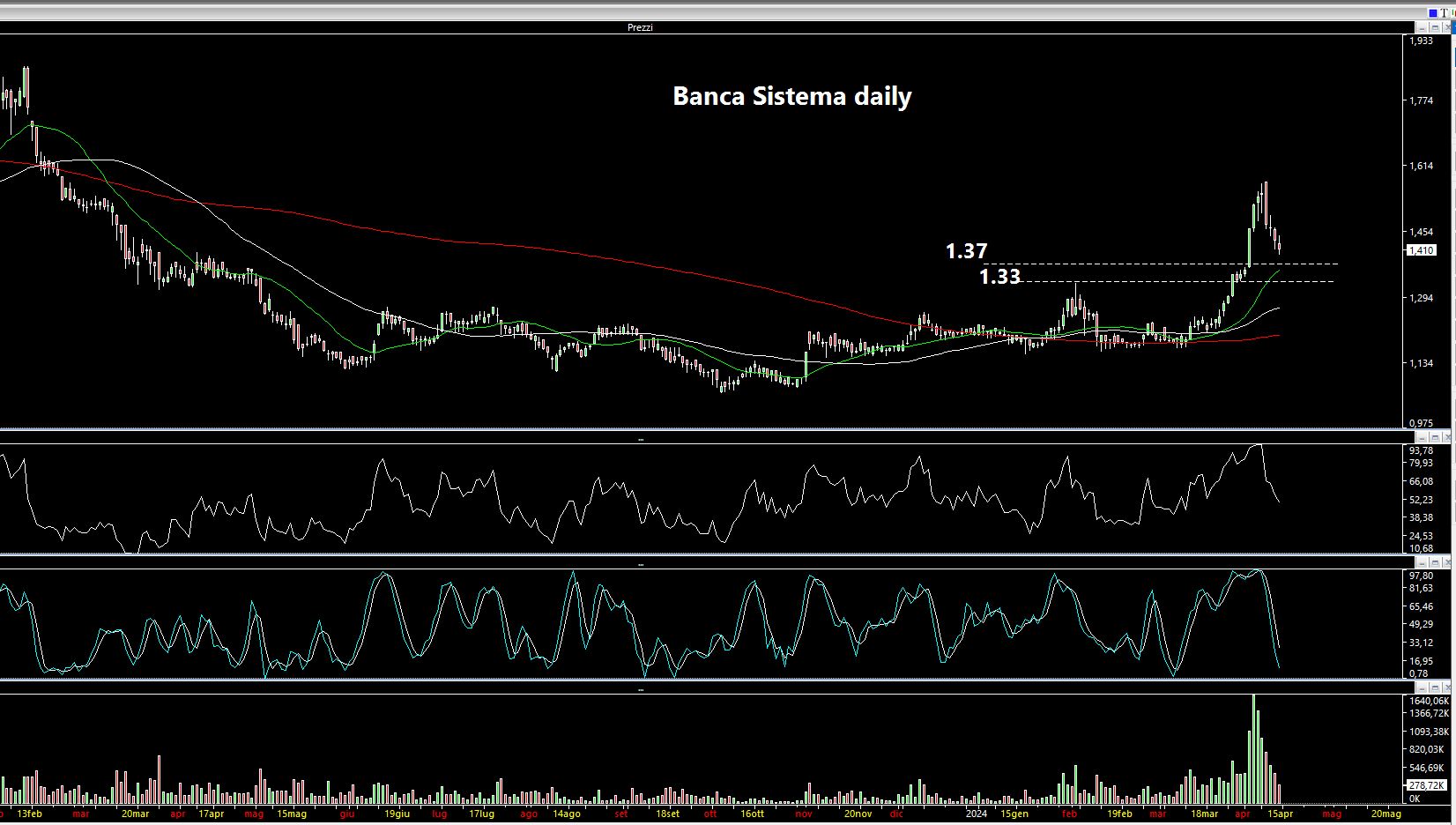Viewport: 1456px width, 825px height.
Task: Click the 2024 year label on timeline
Action: (976, 814)
